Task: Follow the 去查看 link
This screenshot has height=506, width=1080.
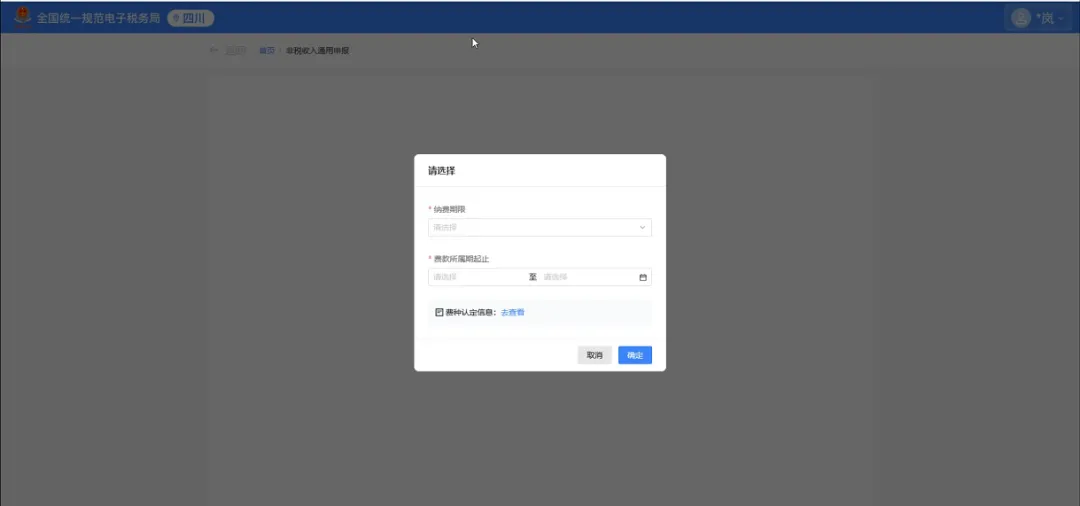Action: pyautogui.click(x=513, y=313)
